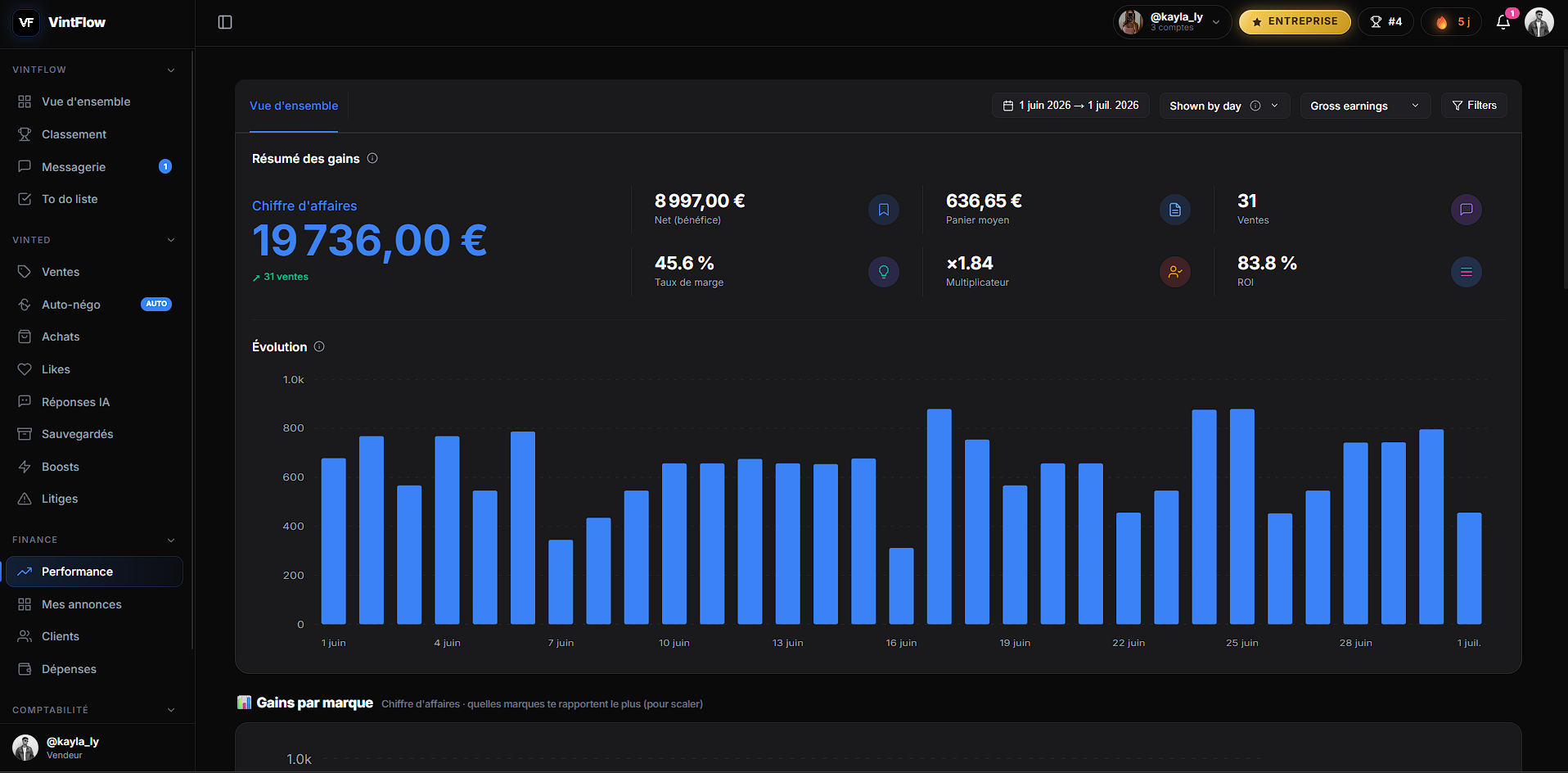Click the Mes annonces grid icon
The image size is (1568, 773).
pyautogui.click(x=25, y=604)
